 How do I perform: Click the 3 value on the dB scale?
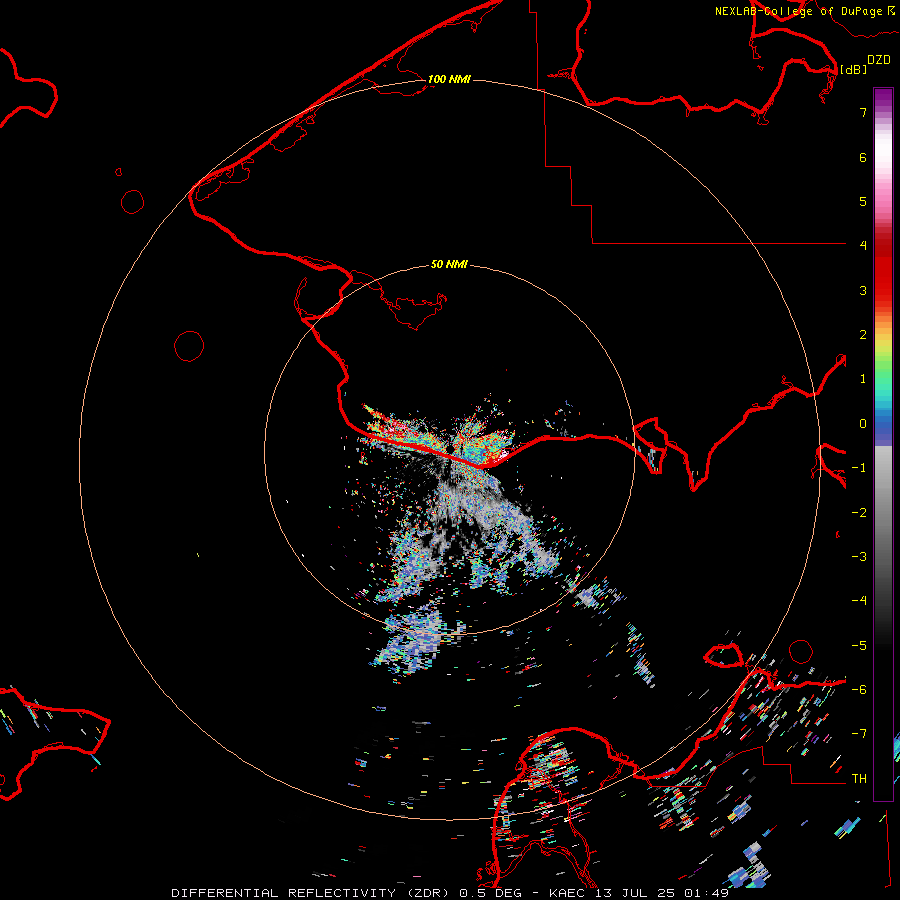(x=863, y=290)
